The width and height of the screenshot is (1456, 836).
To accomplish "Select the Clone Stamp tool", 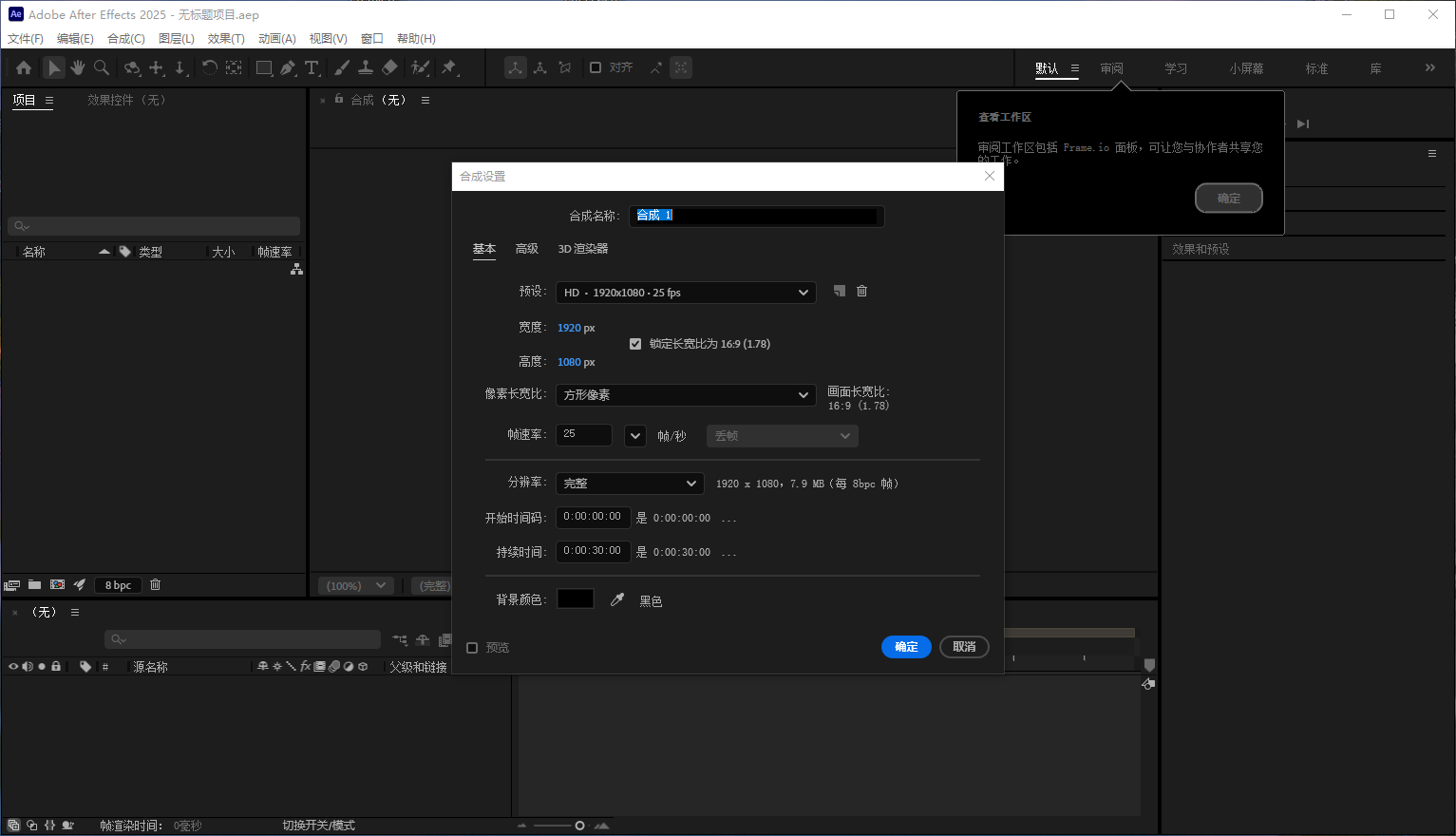I will pos(366,67).
